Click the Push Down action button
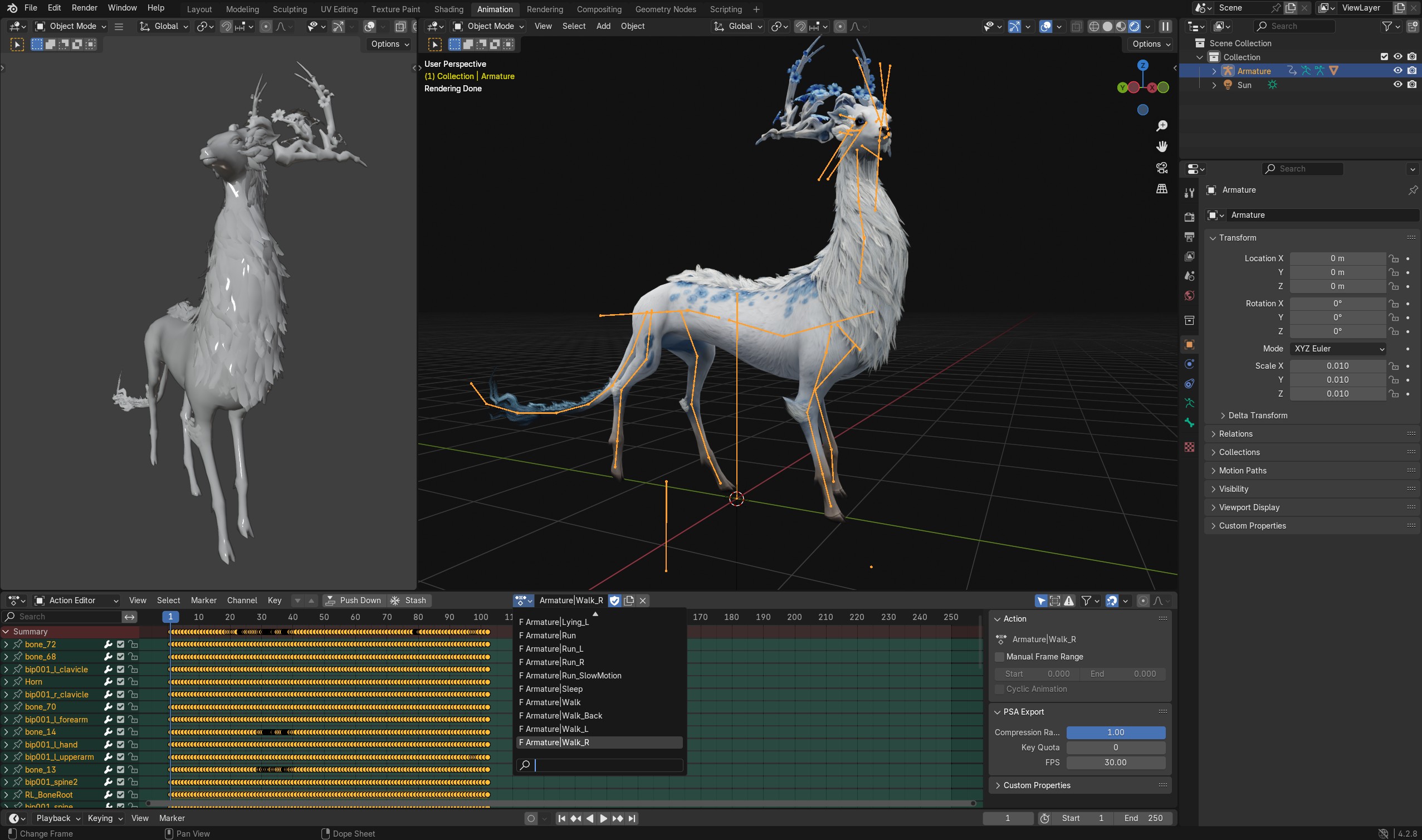This screenshot has height=840, width=1422. (354, 600)
